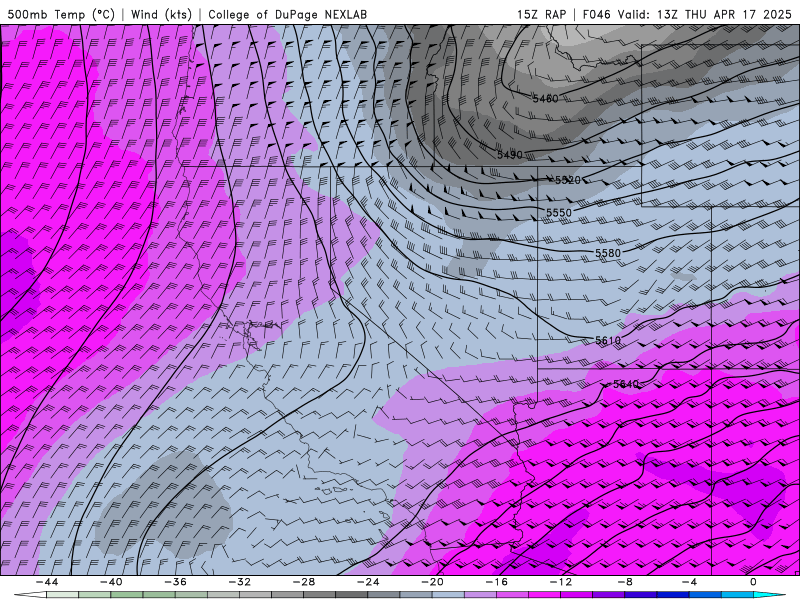Click the 0 color scale label
The image size is (800, 600).
click(x=753, y=582)
